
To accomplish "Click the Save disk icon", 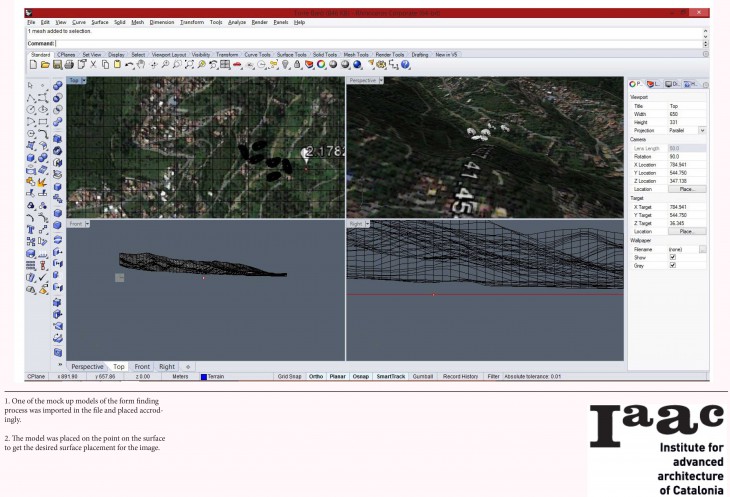I will [56, 65].
